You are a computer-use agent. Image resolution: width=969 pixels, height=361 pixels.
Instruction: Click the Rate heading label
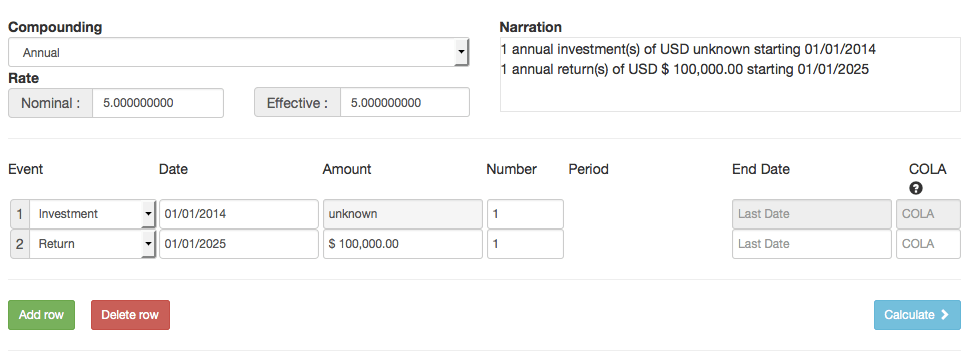pos(23,79)
